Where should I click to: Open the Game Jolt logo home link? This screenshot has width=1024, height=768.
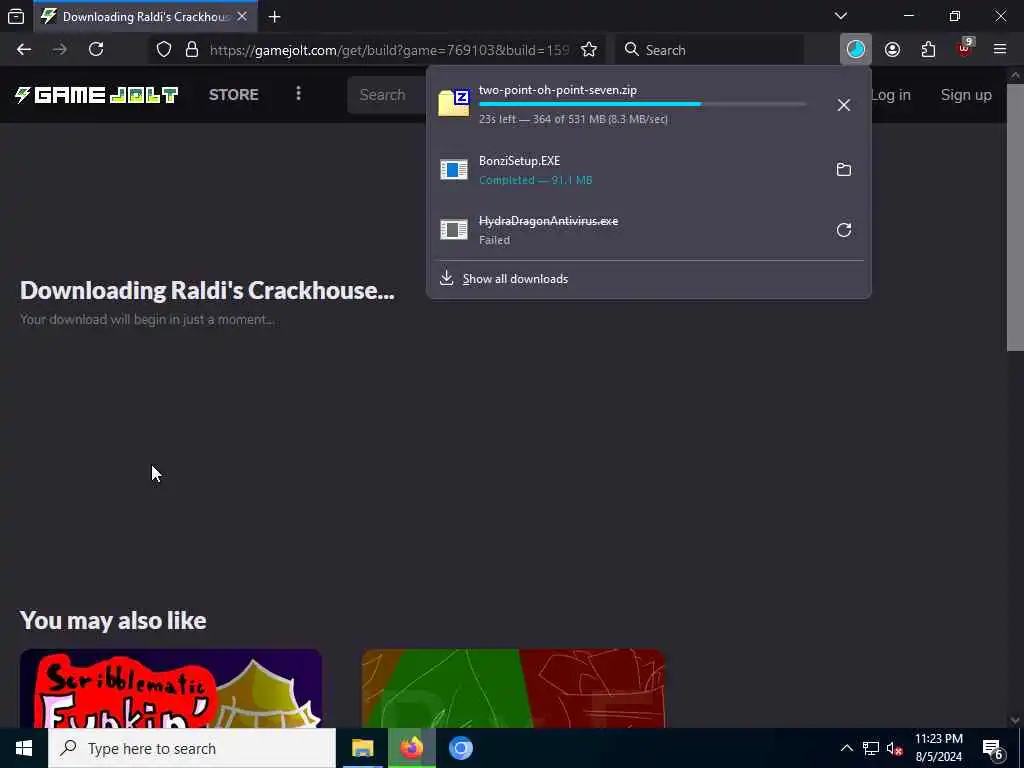[x=96, y=95]
